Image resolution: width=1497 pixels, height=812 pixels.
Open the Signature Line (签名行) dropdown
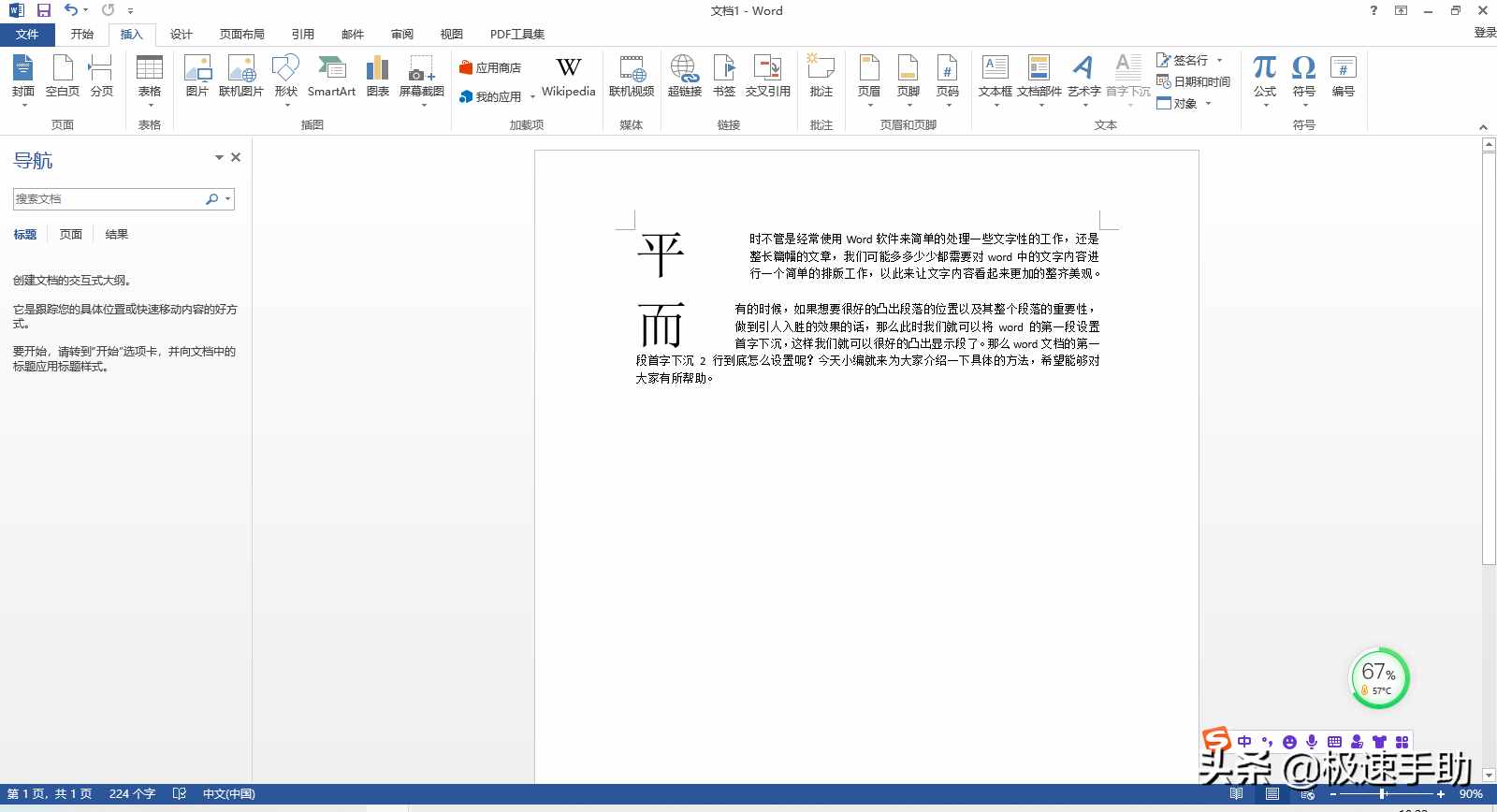[x=1219, y=60]
